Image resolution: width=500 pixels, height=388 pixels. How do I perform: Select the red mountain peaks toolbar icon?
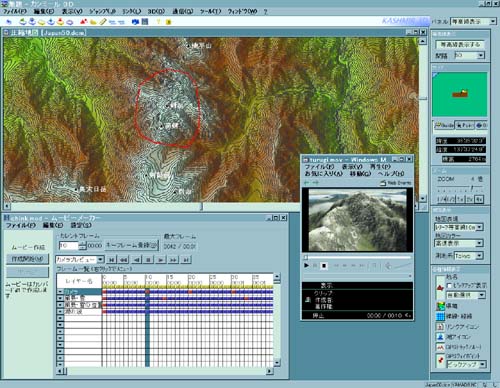[x=83, y=22]
